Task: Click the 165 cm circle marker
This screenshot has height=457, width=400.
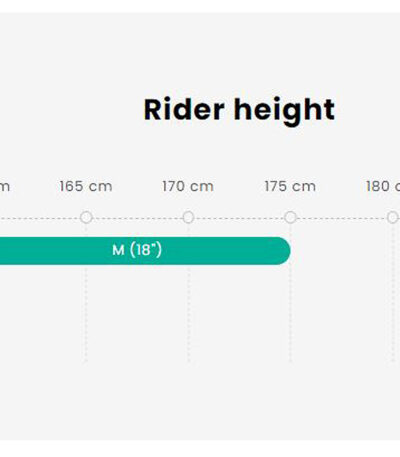Action: pos(86,217)
